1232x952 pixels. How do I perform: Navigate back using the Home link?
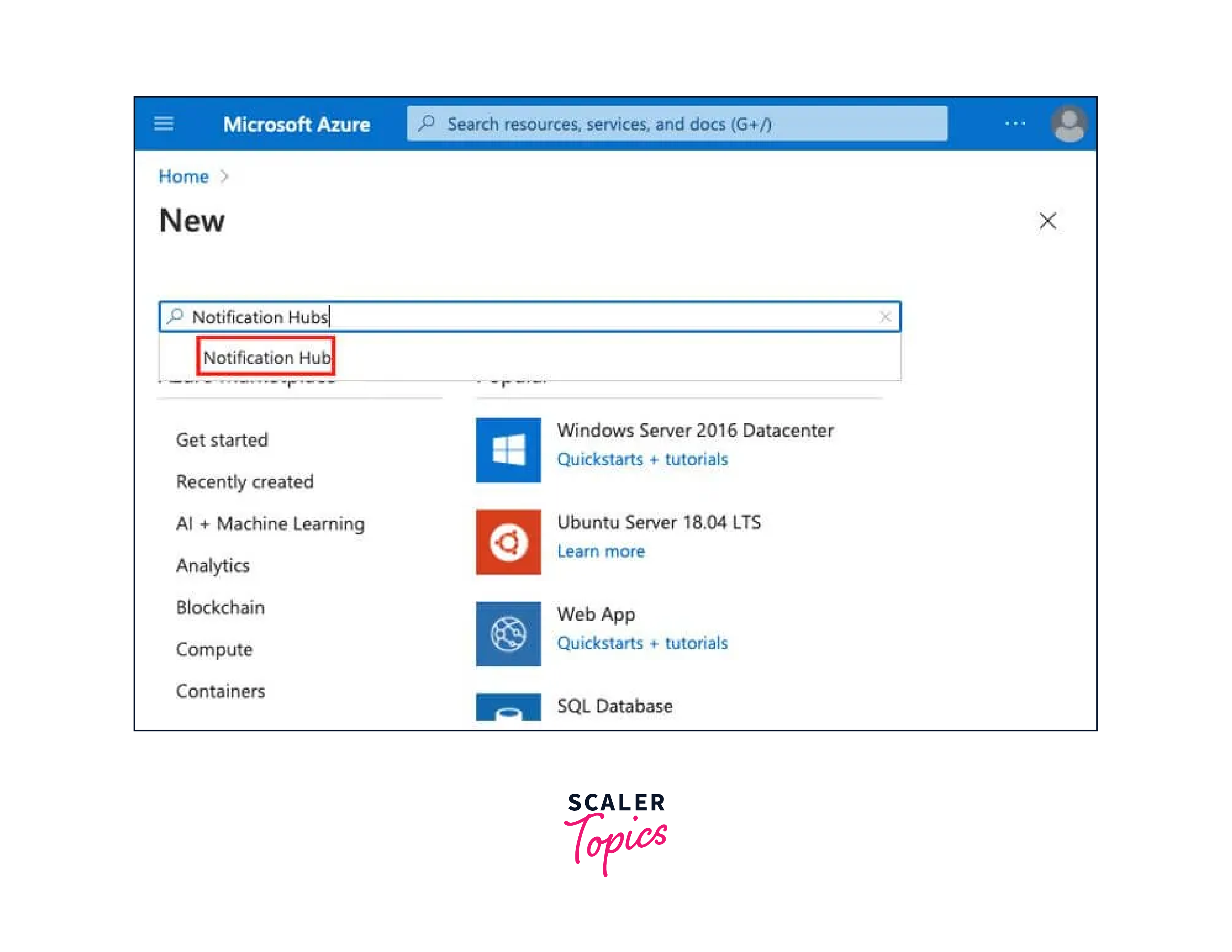[x=183, y=176]
